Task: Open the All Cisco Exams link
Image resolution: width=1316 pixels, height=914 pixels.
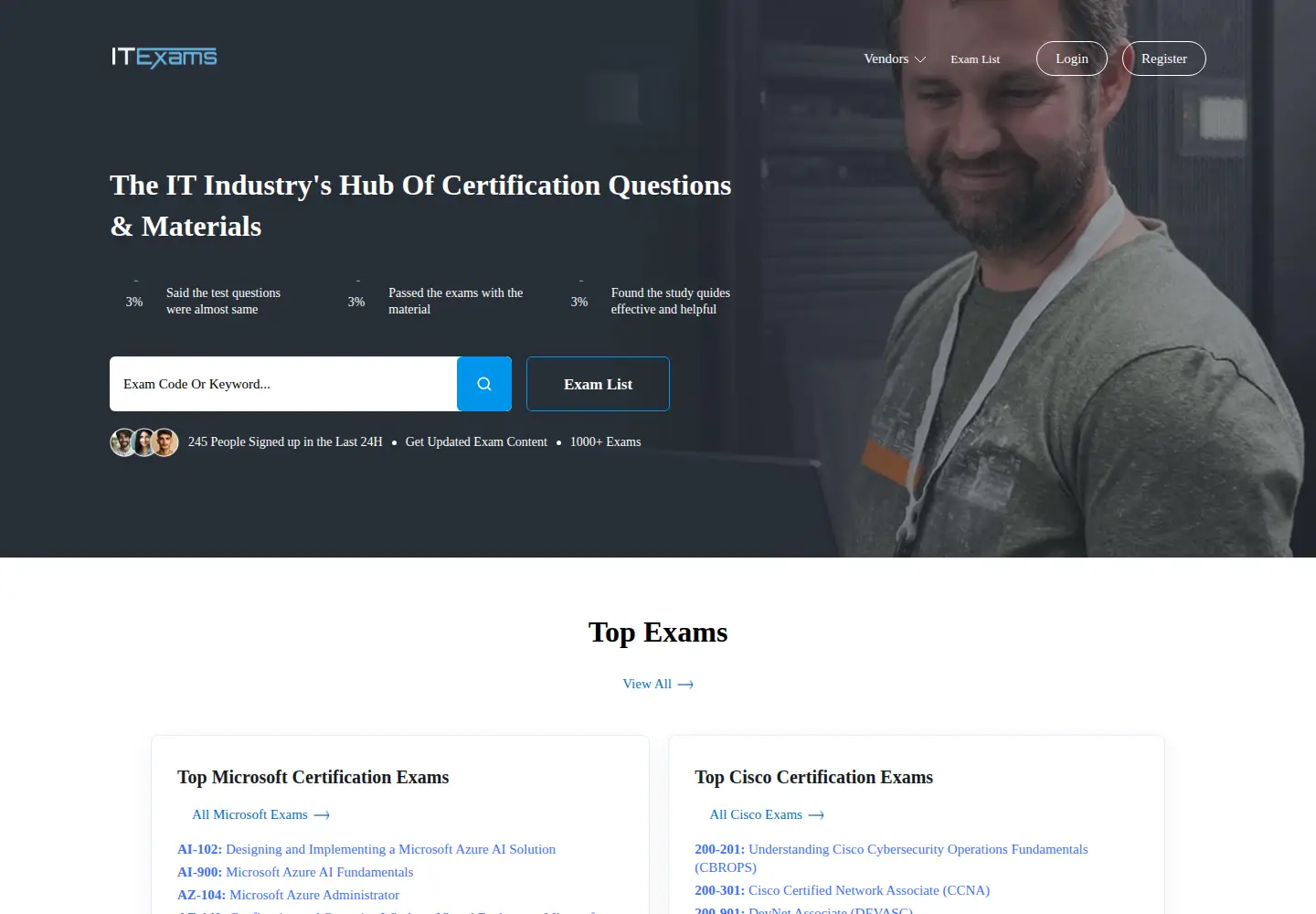Action: point(767,814)
